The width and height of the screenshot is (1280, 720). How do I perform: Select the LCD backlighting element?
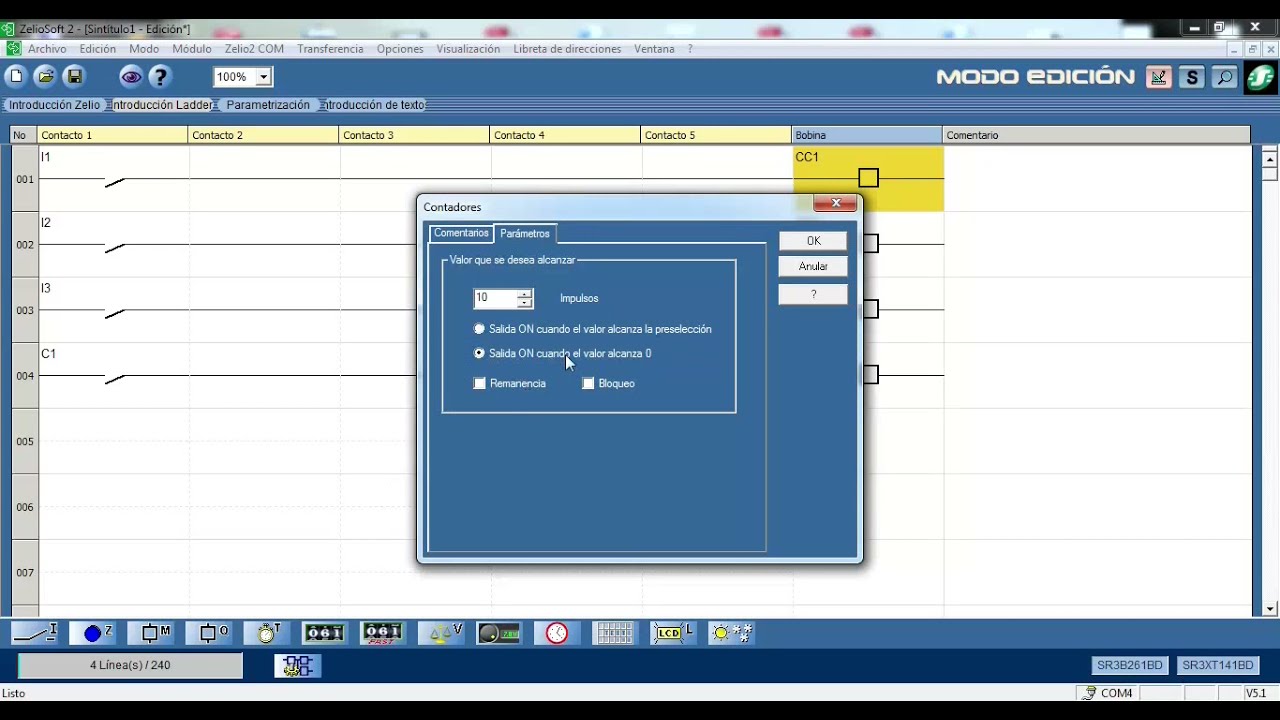click(x=672, y=633)
